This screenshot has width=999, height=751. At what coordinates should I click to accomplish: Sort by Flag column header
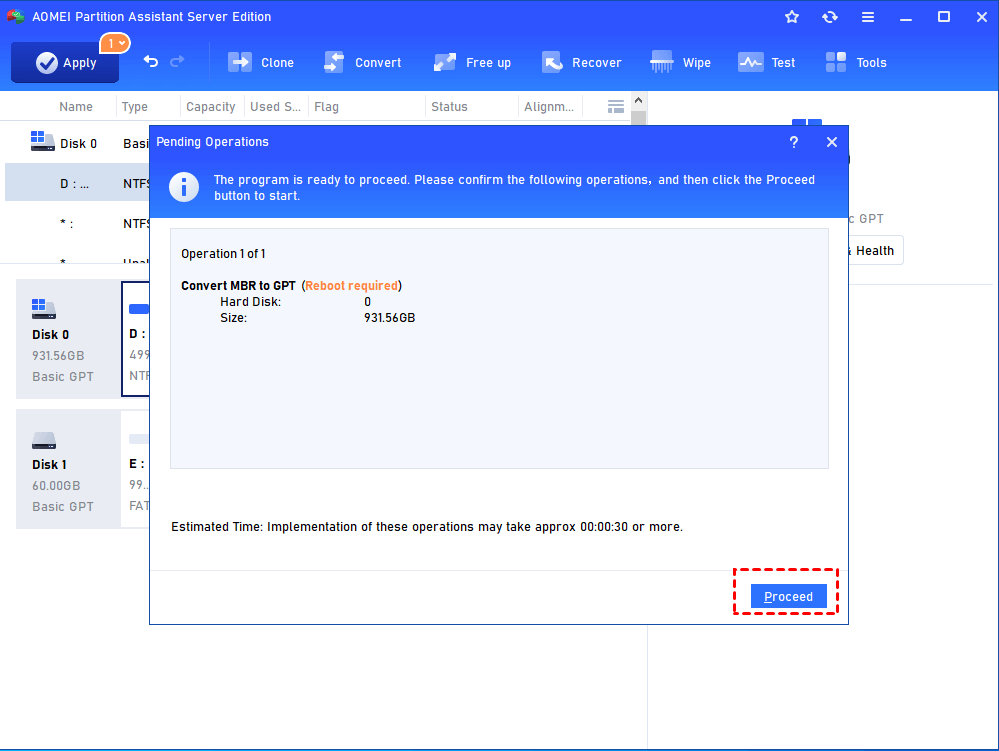326,107
